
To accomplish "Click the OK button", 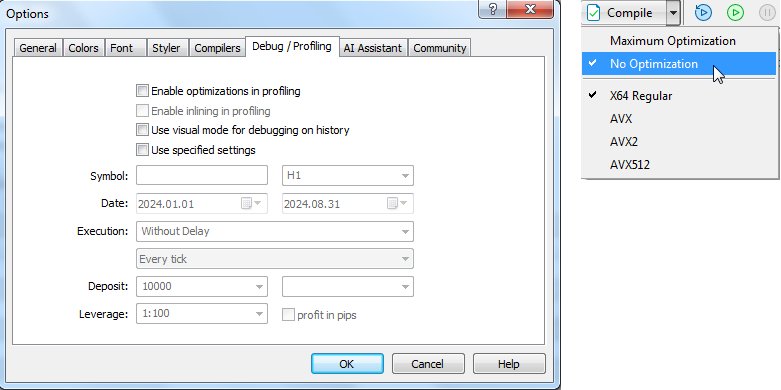I will point(347,364).
